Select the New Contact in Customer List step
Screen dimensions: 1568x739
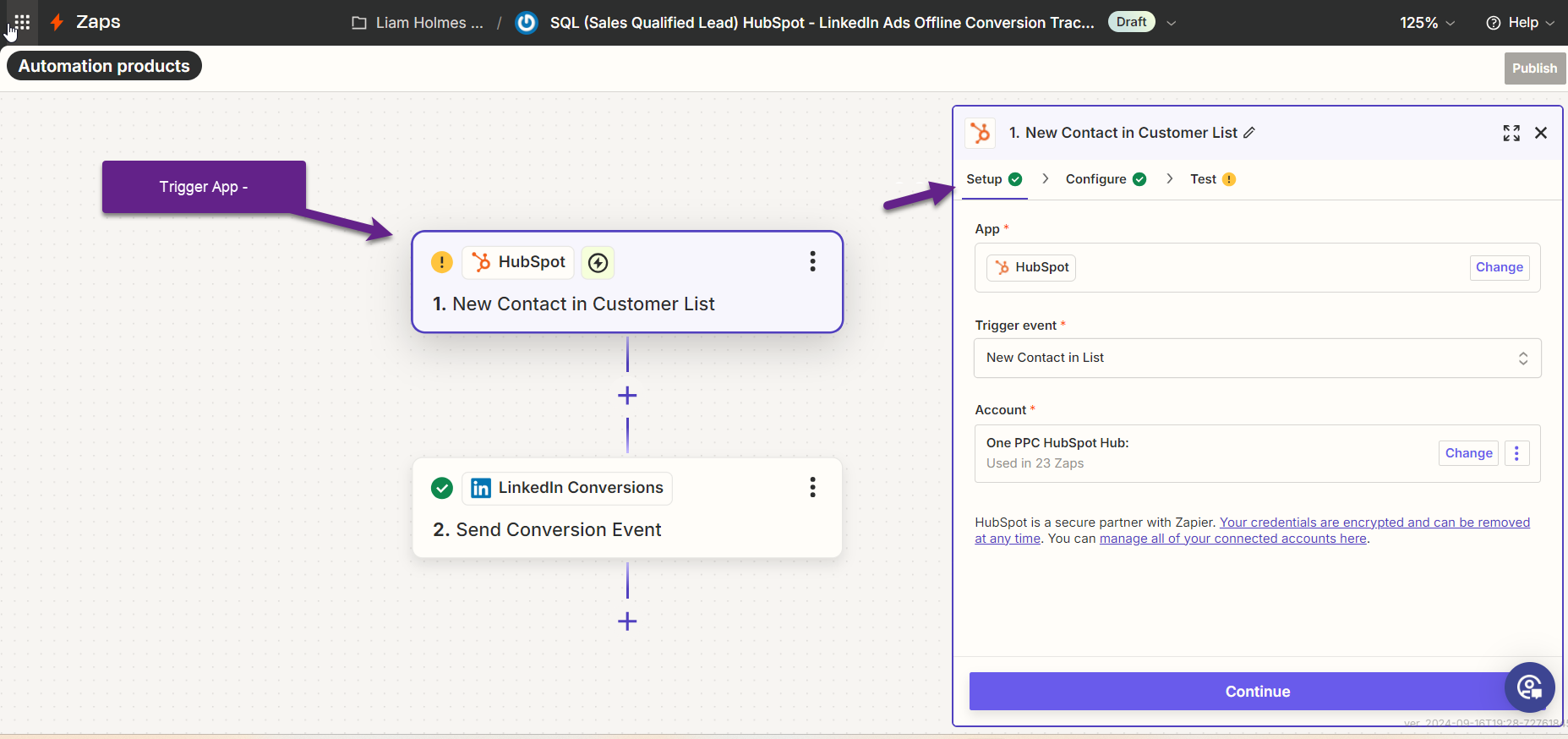(627, 282)
